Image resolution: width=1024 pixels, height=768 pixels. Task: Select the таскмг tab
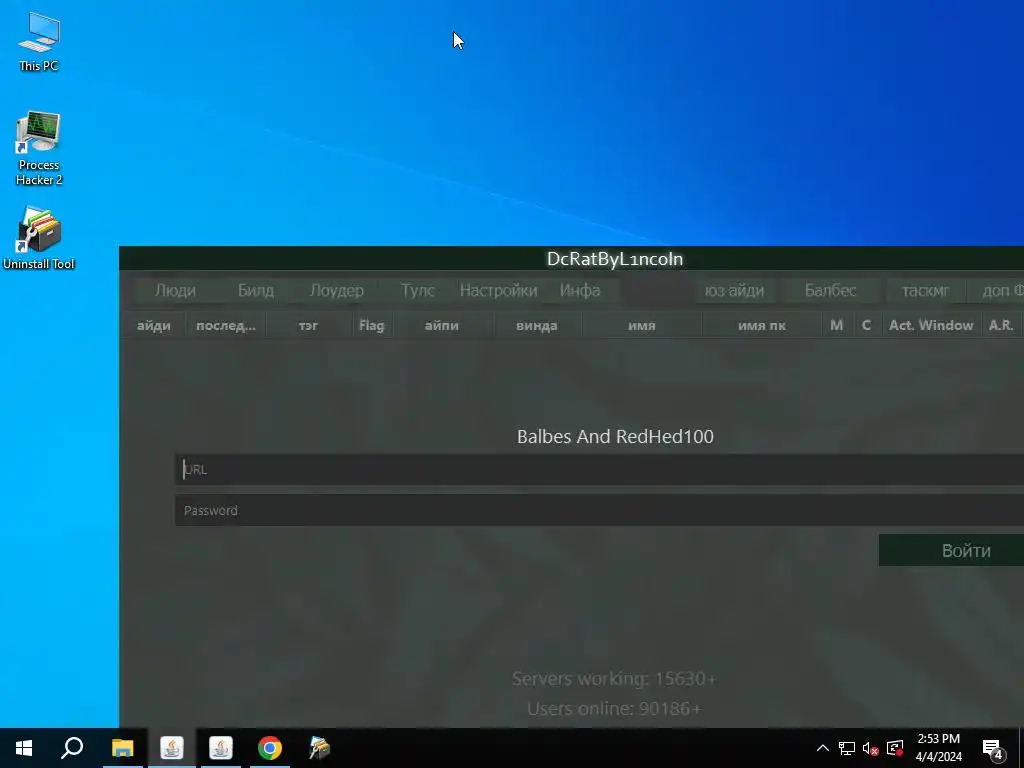(x=925, y=291)
